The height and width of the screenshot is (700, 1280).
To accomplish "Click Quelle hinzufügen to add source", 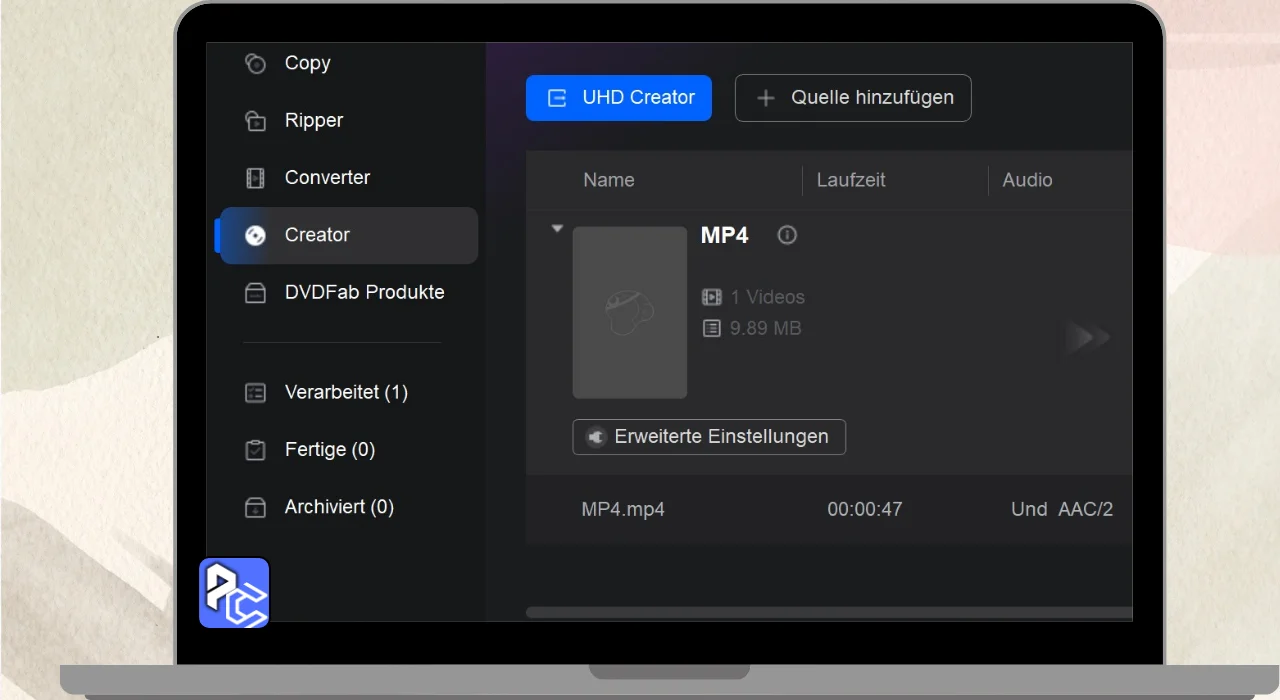I will [x=853, y=98].
